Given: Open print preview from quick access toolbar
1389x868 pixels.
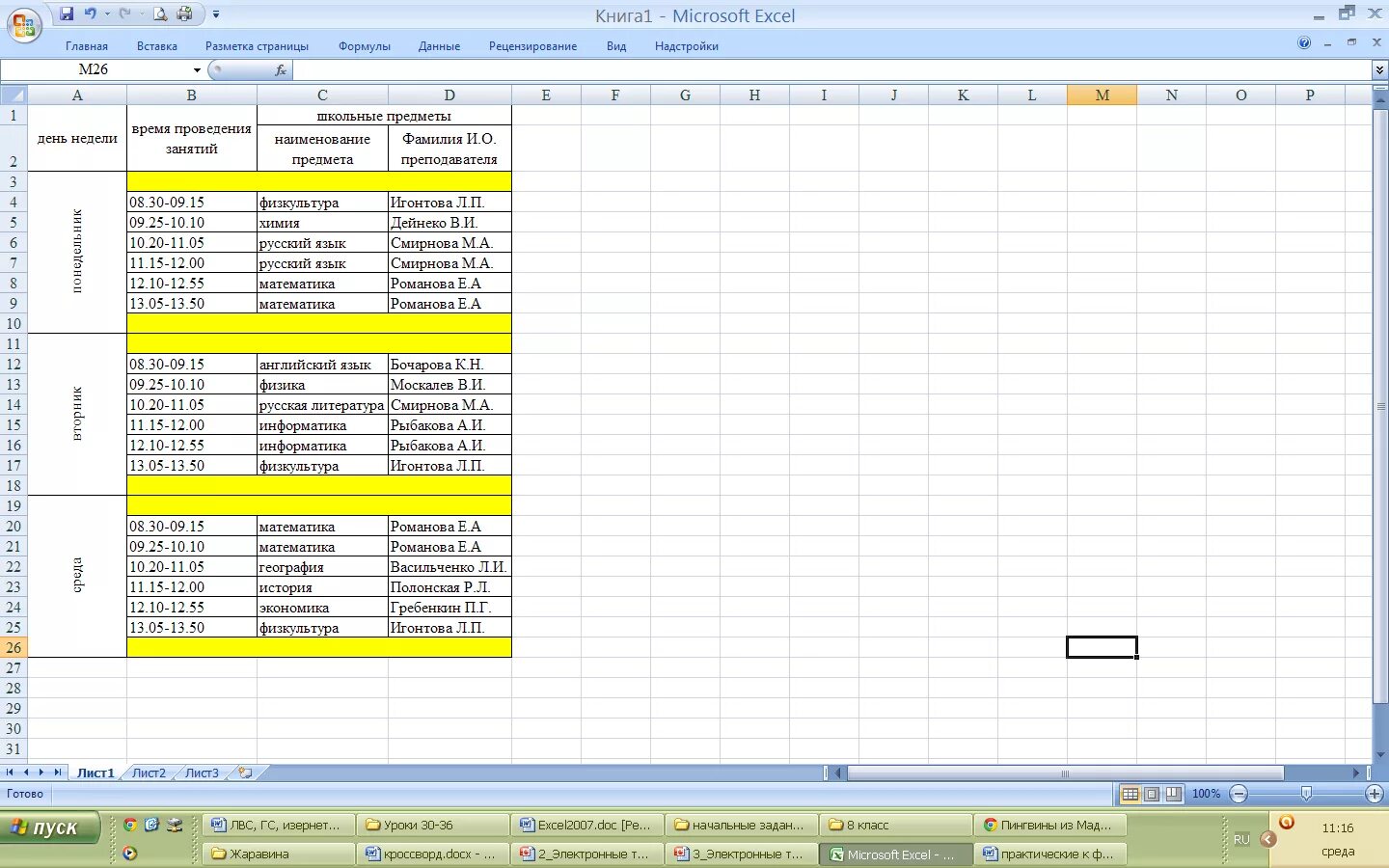Looking at the screenshot, I should click(160, 14).
